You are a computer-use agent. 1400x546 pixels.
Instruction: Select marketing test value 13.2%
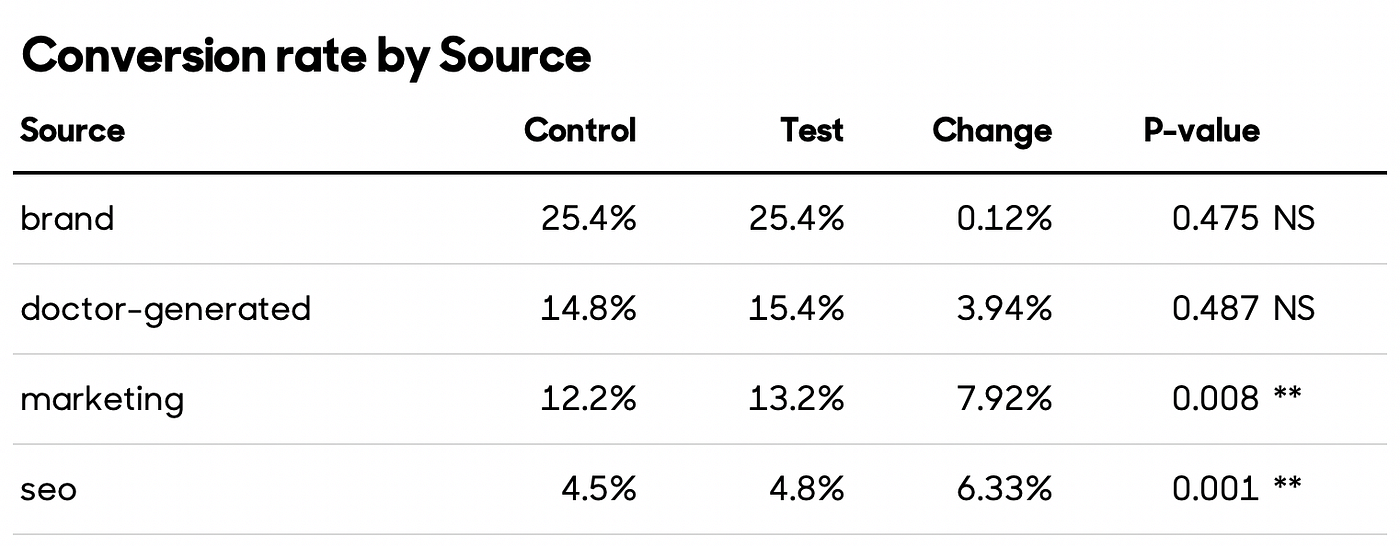tap(797, 399)
